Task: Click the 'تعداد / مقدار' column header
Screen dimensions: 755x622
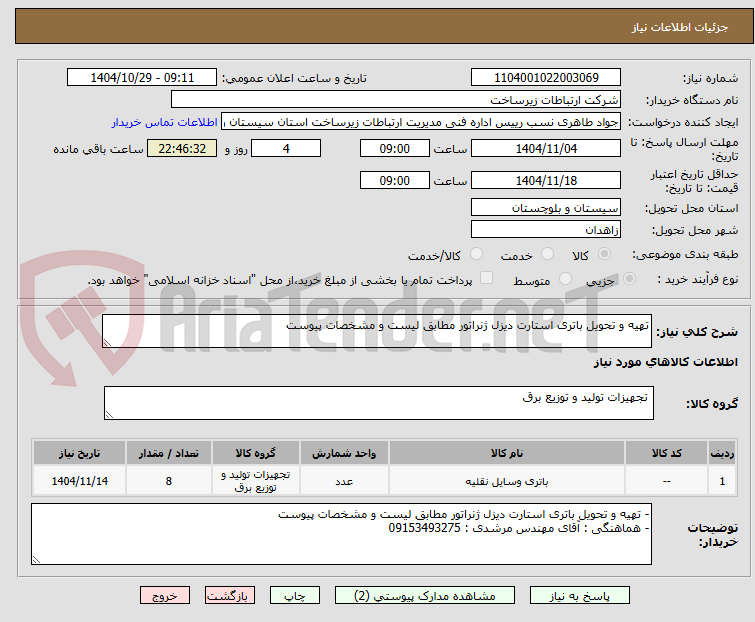Action: pyautogui.click(x=169, y=453)
